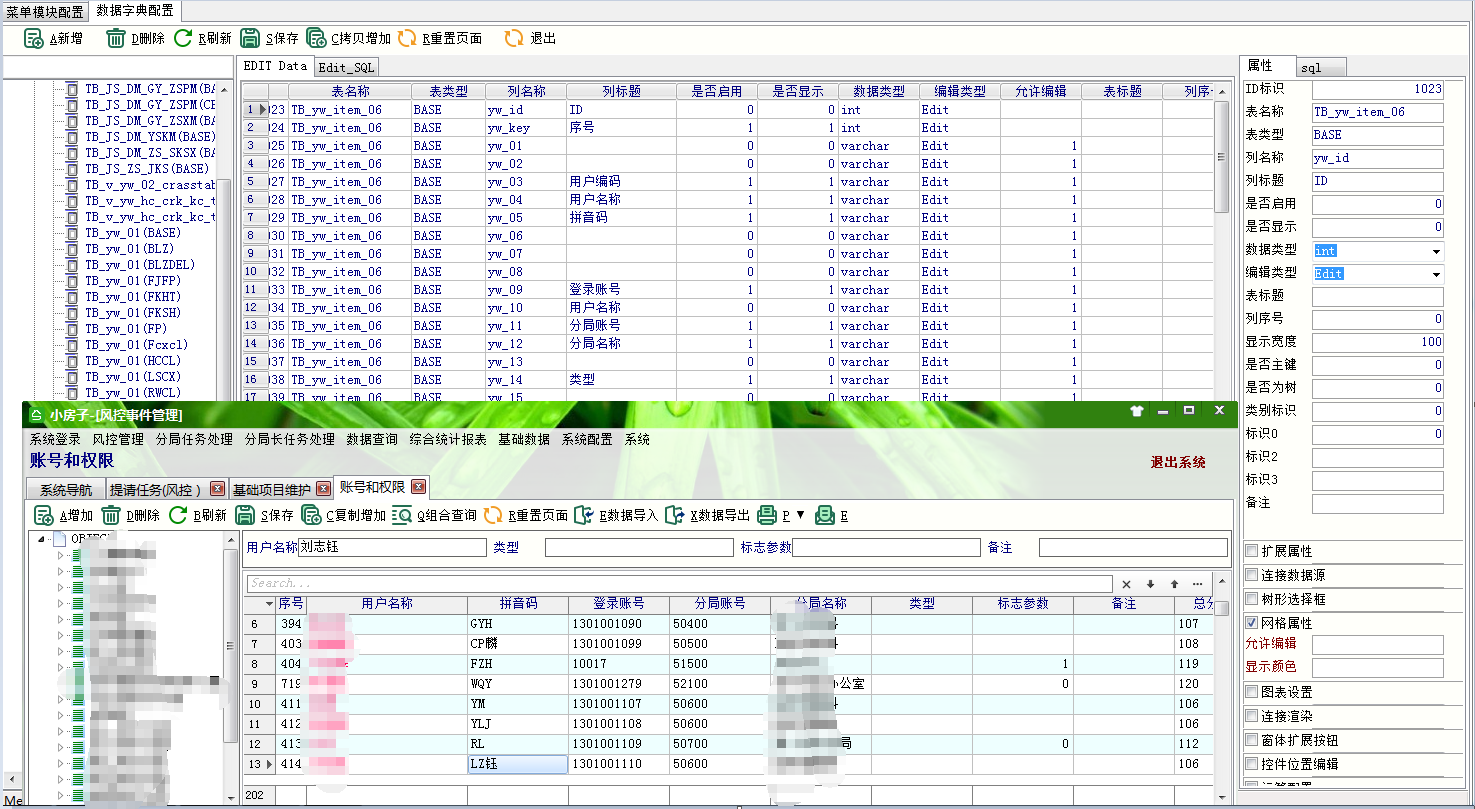The height and width of the screenshot is (809, 1475).
Task: Click D删除 trash icon in 账号和权限 toolbar
Action: tap(111, 516)
